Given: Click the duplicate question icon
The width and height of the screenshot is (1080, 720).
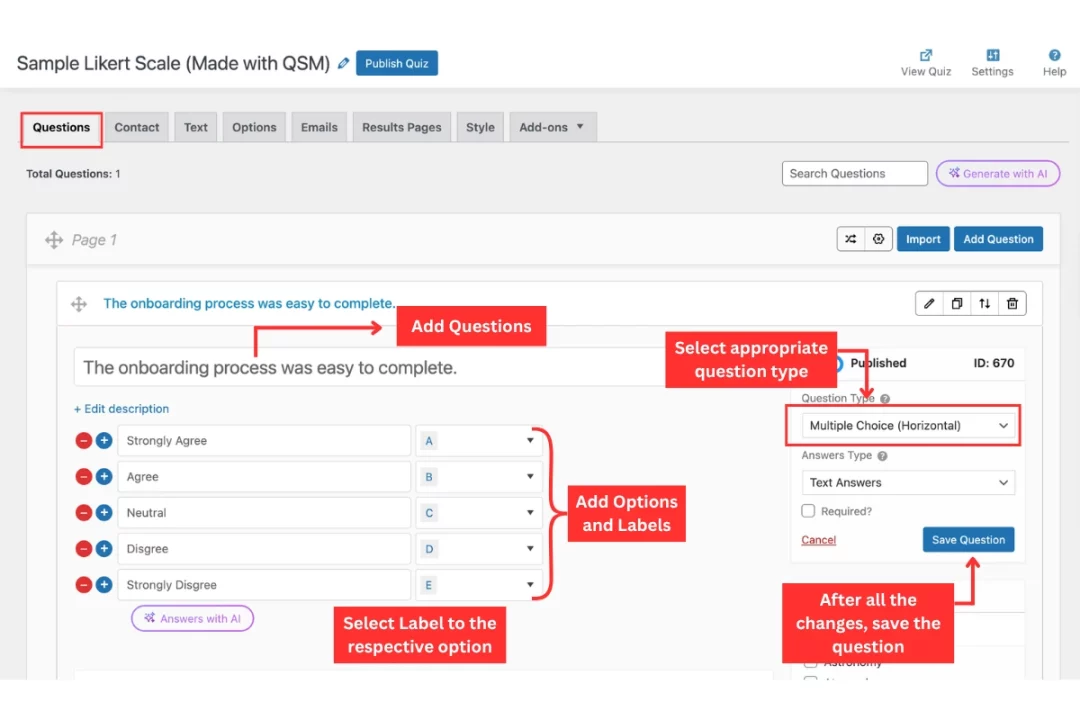Looking at the screenshot, I should click(957, 304).
